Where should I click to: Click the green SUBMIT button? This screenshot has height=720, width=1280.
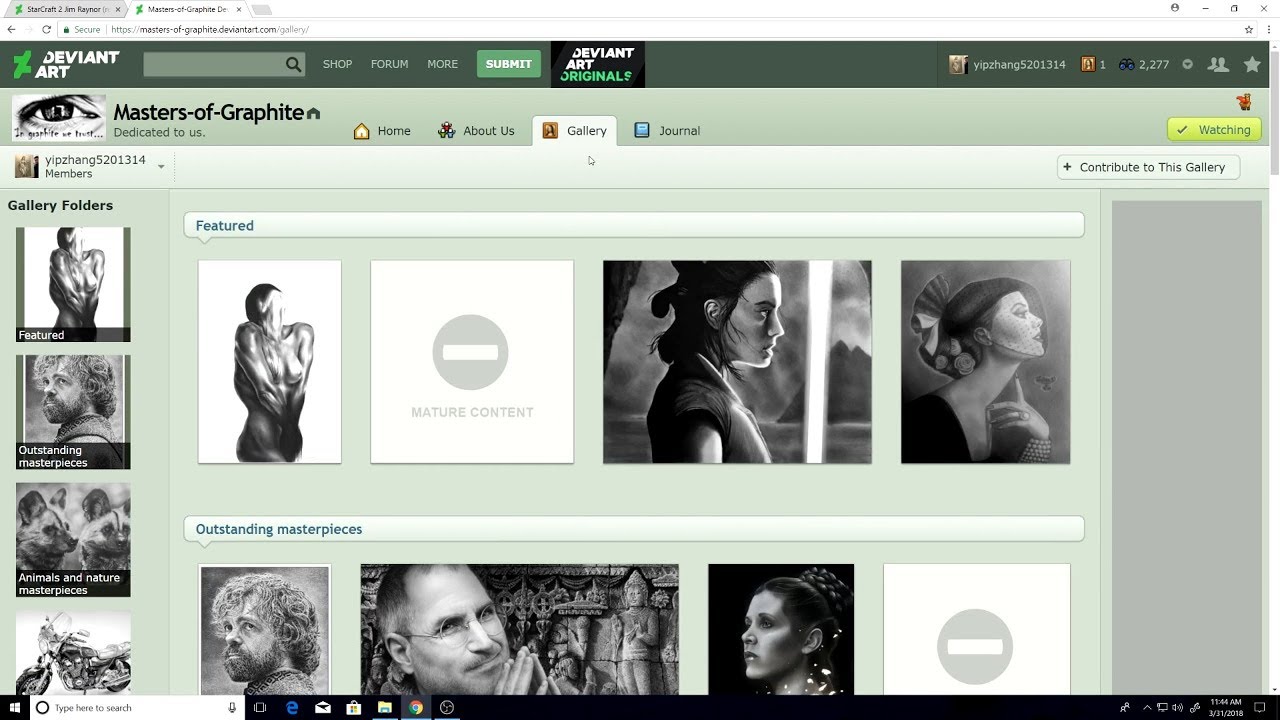(508, 64)
